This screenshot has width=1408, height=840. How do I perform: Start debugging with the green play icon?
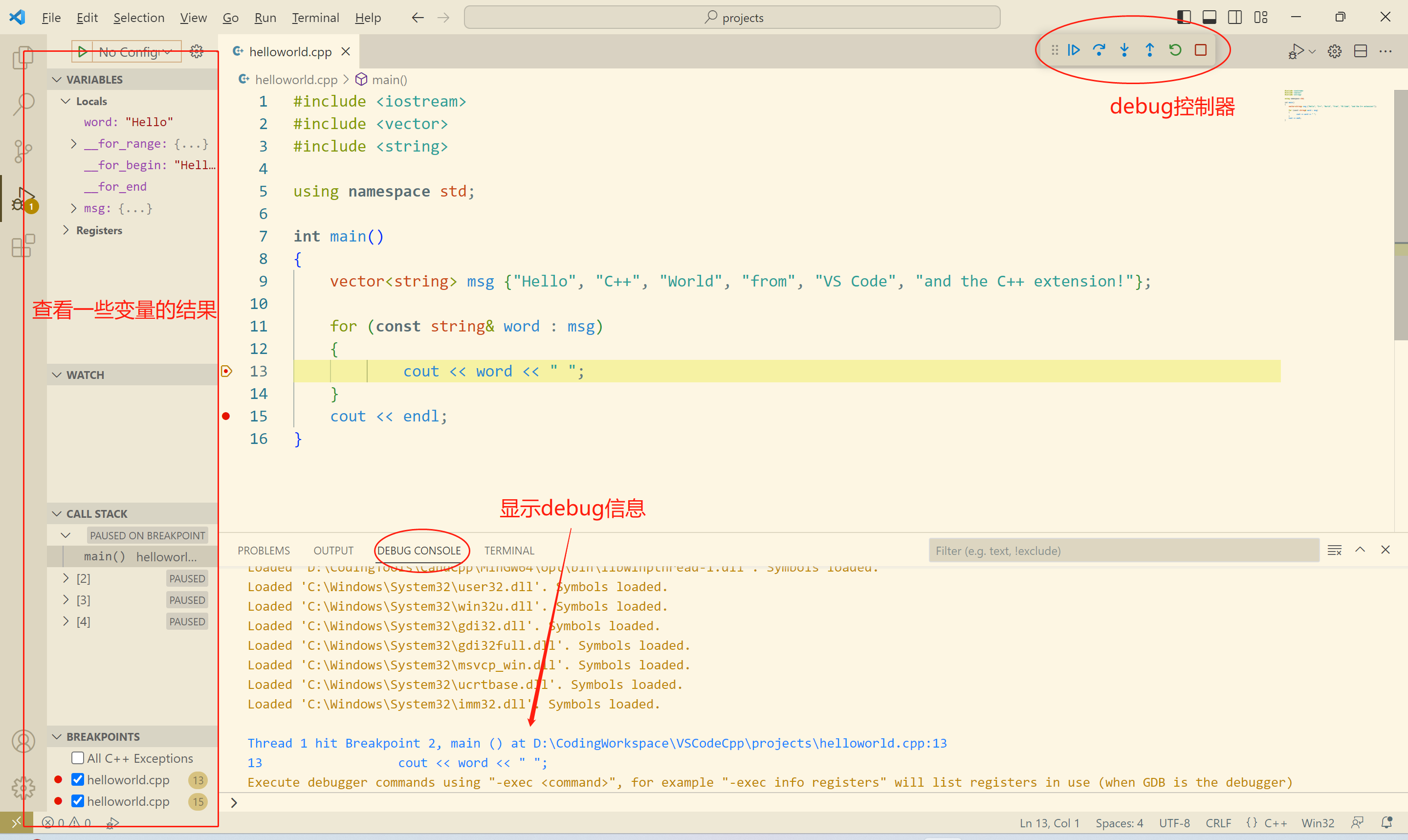(x=83, y=51)
